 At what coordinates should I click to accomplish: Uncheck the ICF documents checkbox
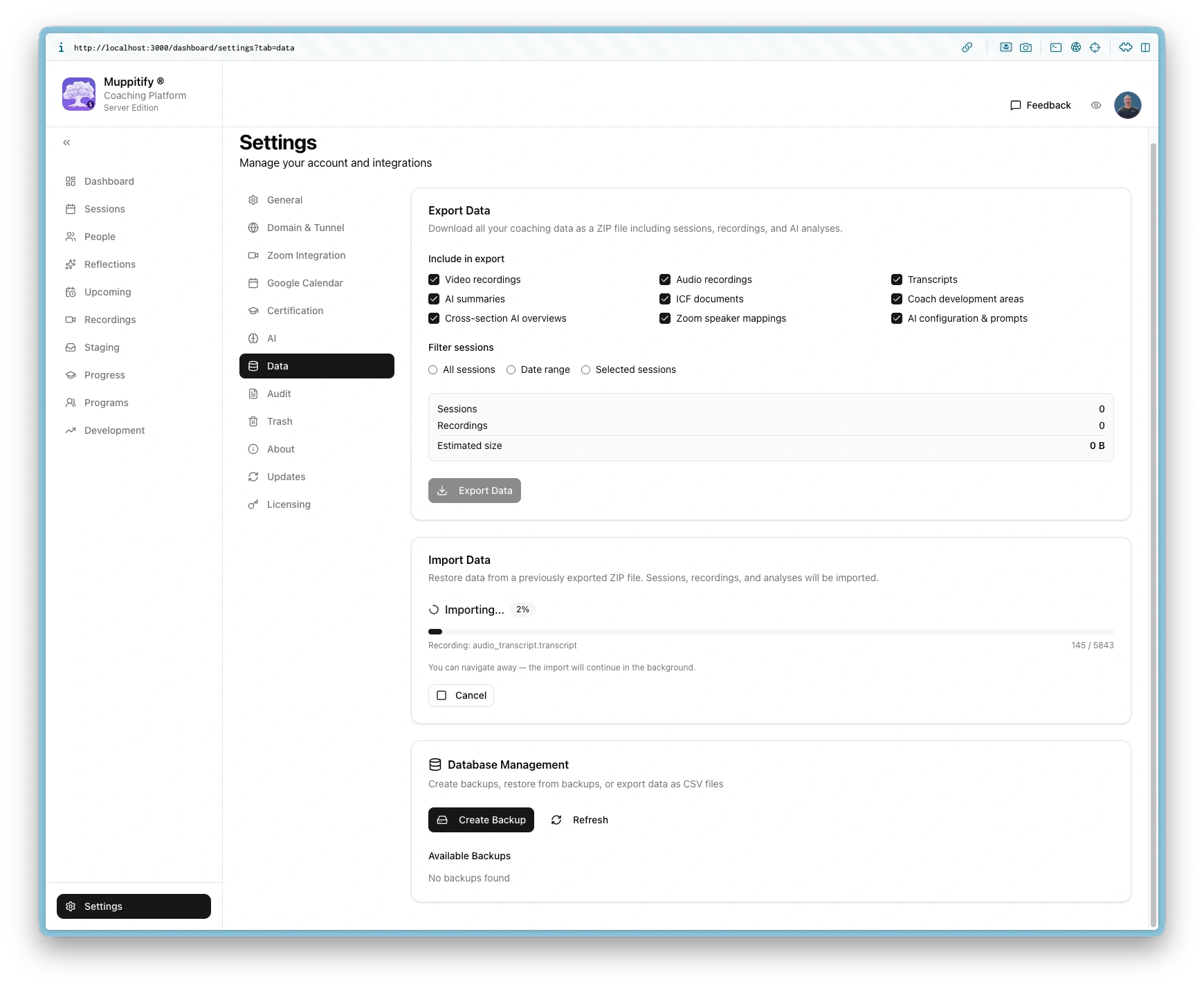point(665,299)
